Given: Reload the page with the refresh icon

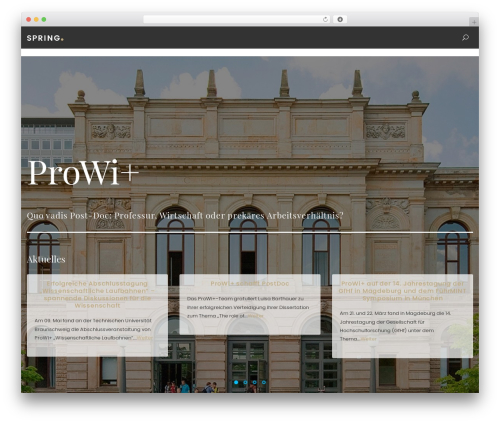Looking at the screenshot, I should click(325, 20).
